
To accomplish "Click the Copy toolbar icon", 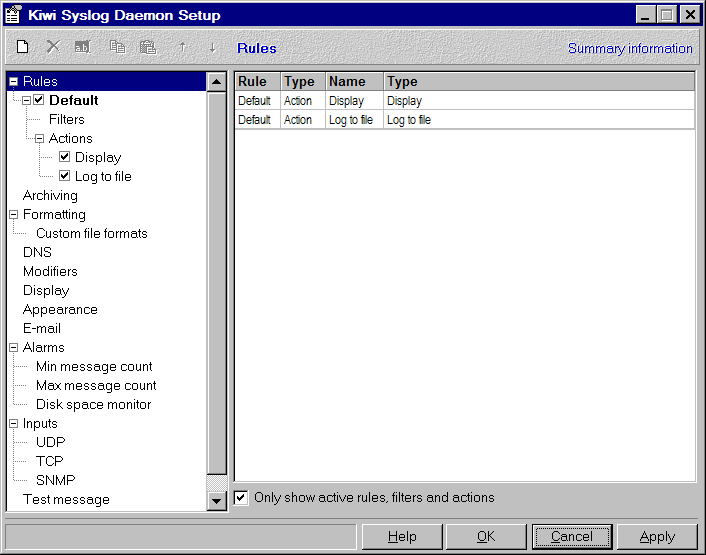I will pyautogui.click(x=118, y=47).
